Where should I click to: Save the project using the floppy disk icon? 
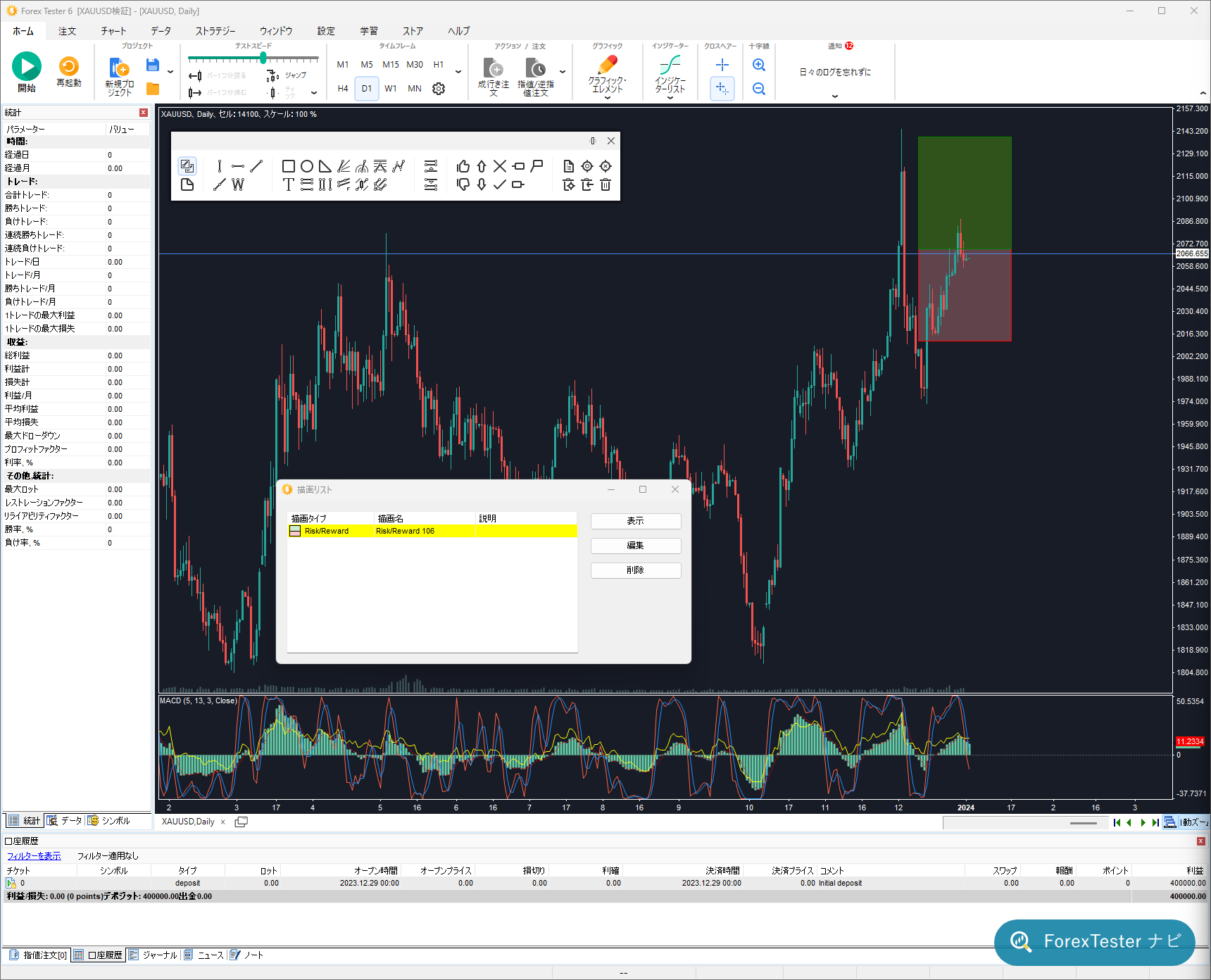[152, 65]
